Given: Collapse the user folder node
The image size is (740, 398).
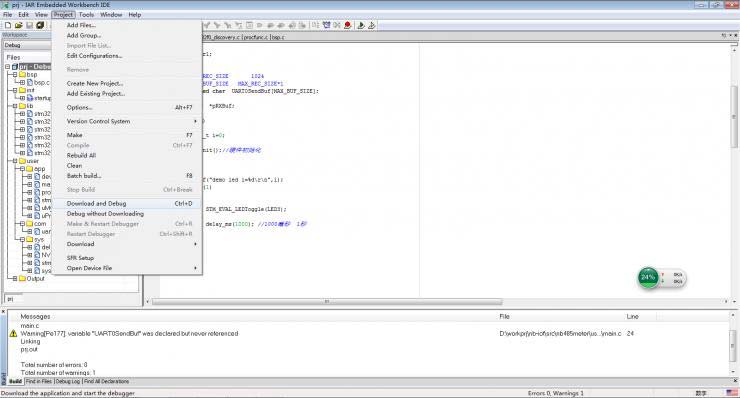Looking at the screenshot, I should click(15, 161).
